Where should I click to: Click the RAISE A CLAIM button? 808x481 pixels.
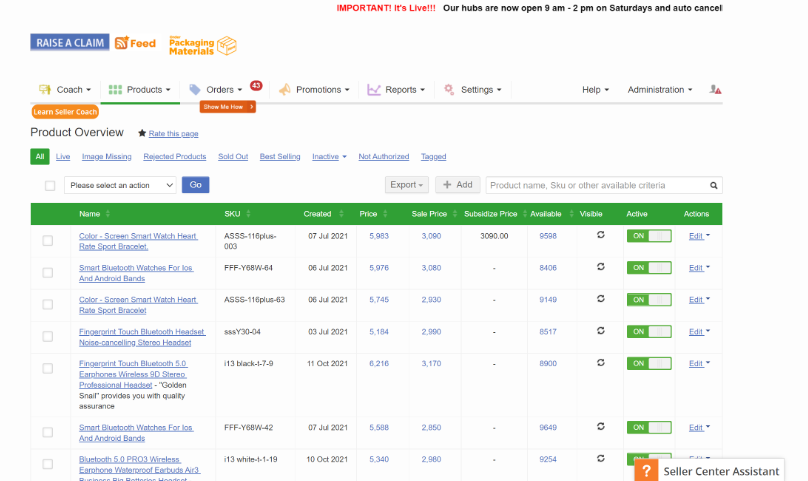[x=69, y=43]
